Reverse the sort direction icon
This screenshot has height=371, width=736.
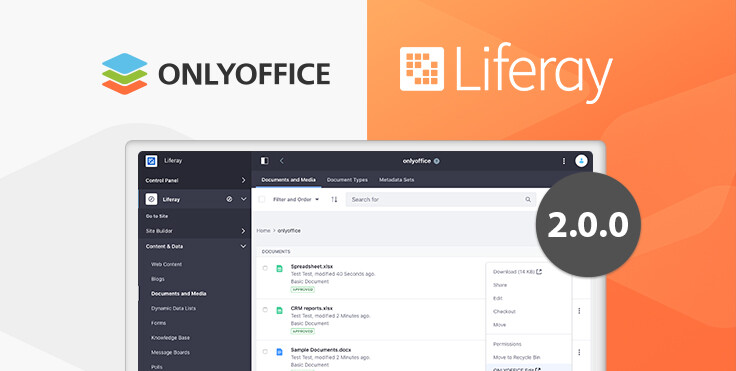point(334,200)
